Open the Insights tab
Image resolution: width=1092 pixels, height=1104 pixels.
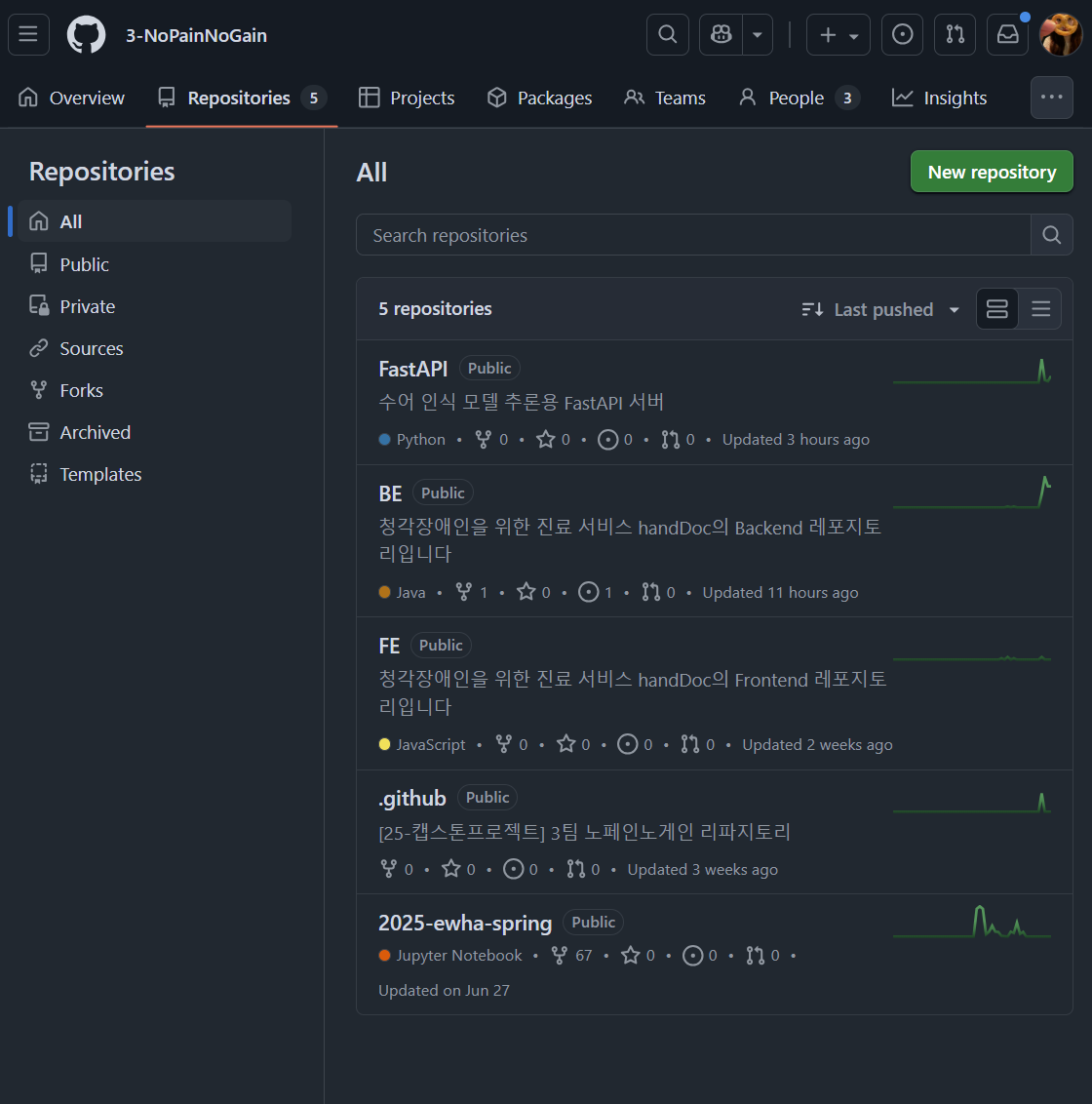coord(939,98)
